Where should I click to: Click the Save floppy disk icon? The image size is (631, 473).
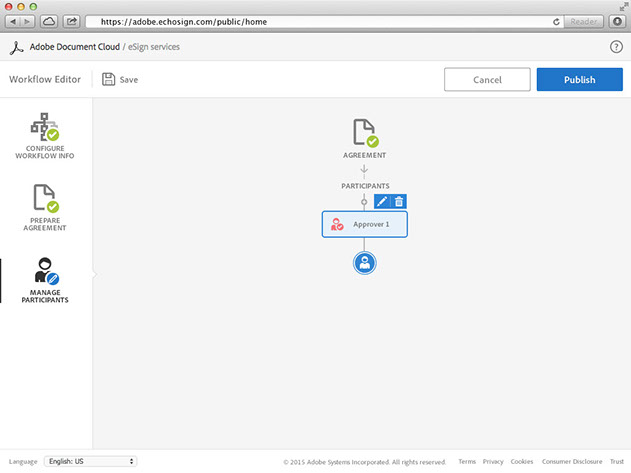(109, 79)
